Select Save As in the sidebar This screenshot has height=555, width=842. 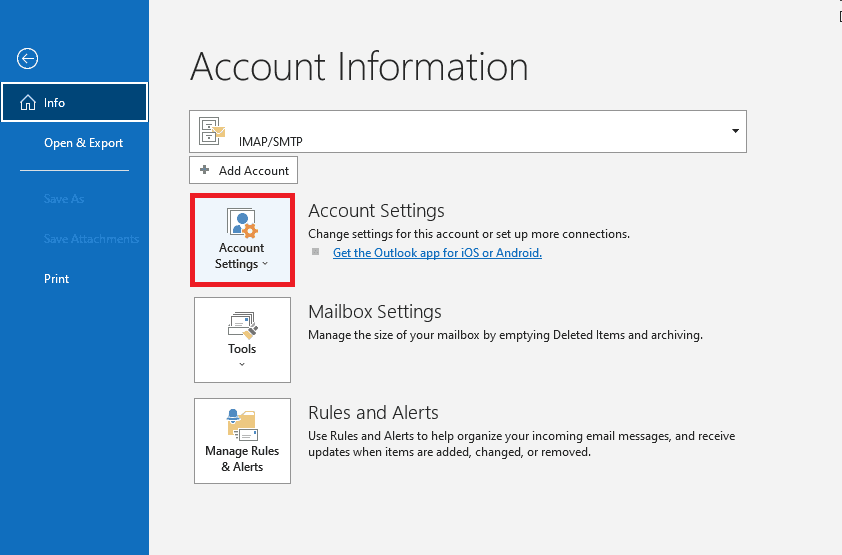coord(64,199)
